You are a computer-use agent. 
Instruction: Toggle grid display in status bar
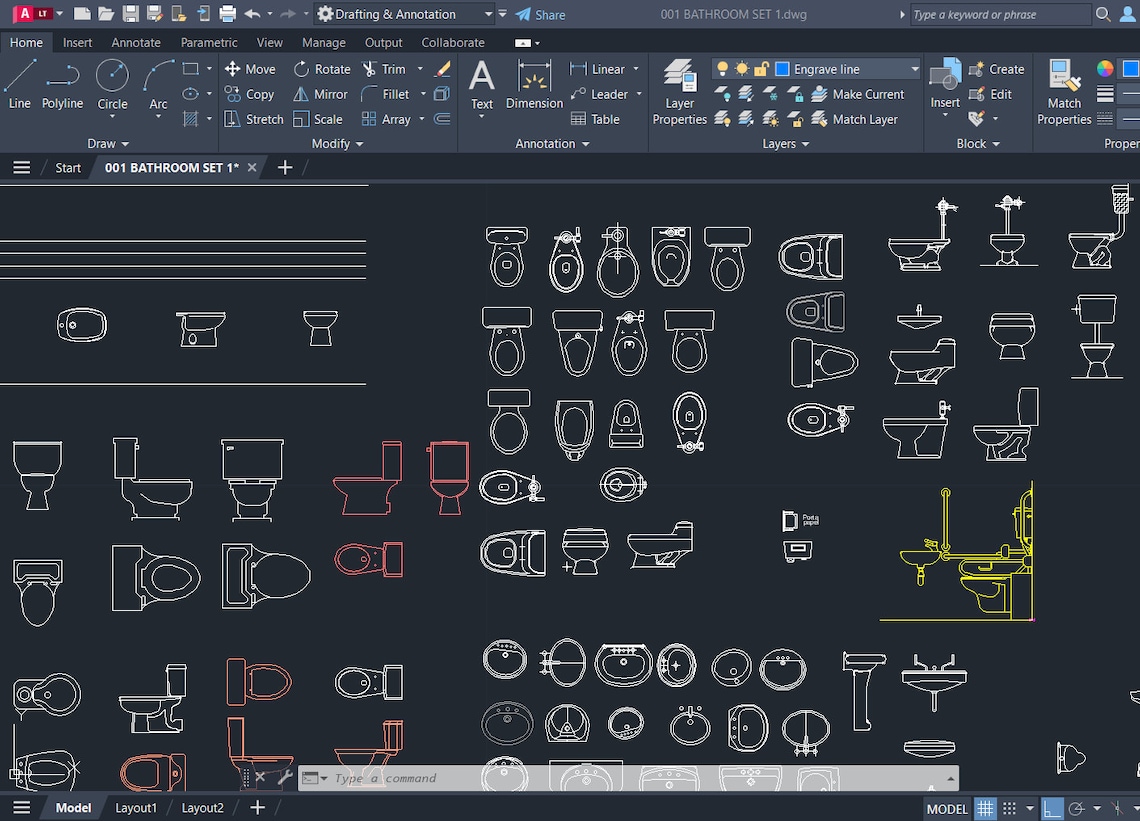[x=985, y=808]
